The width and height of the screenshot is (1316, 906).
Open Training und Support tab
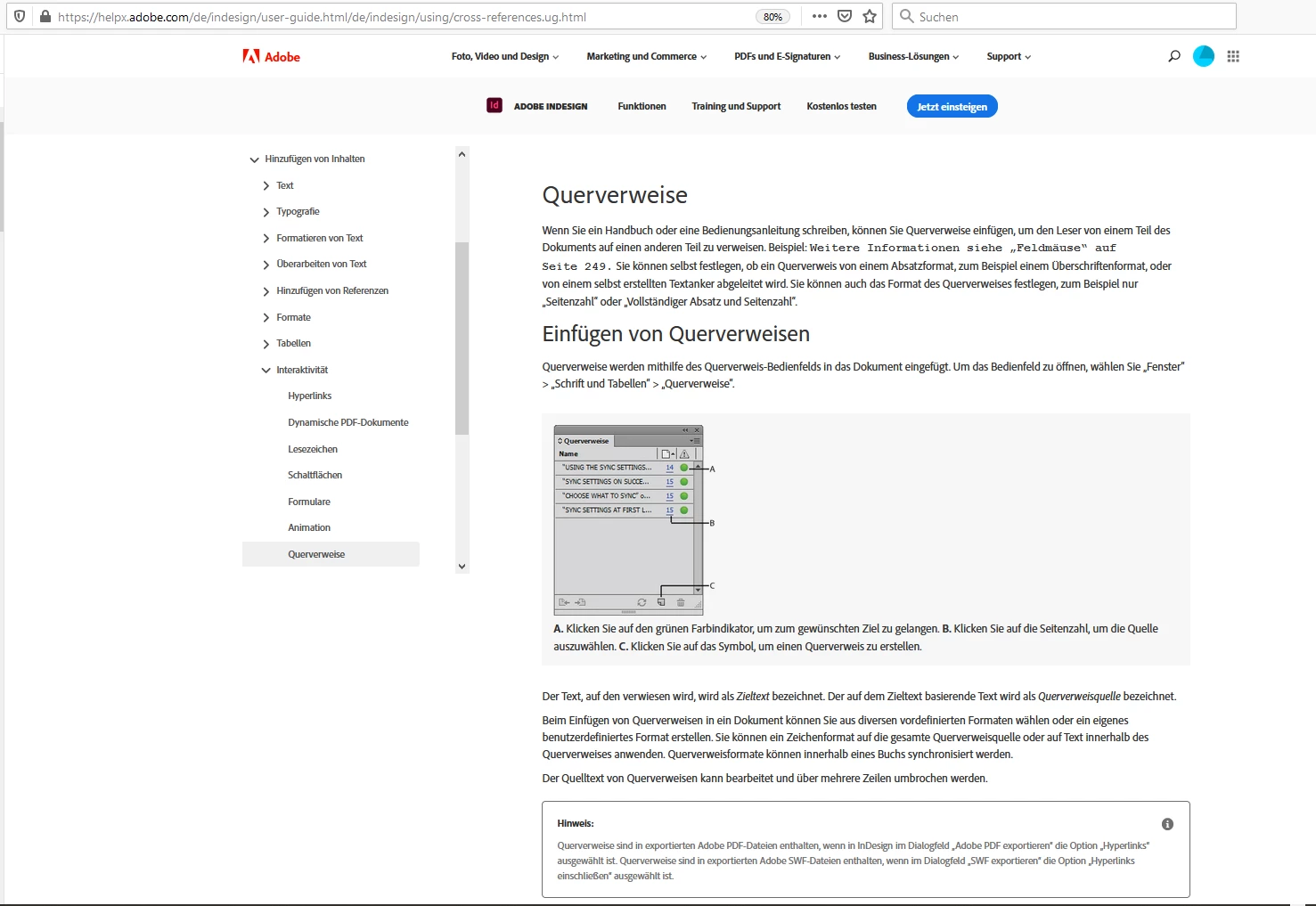pyautogui.click(x=736, y=106)
